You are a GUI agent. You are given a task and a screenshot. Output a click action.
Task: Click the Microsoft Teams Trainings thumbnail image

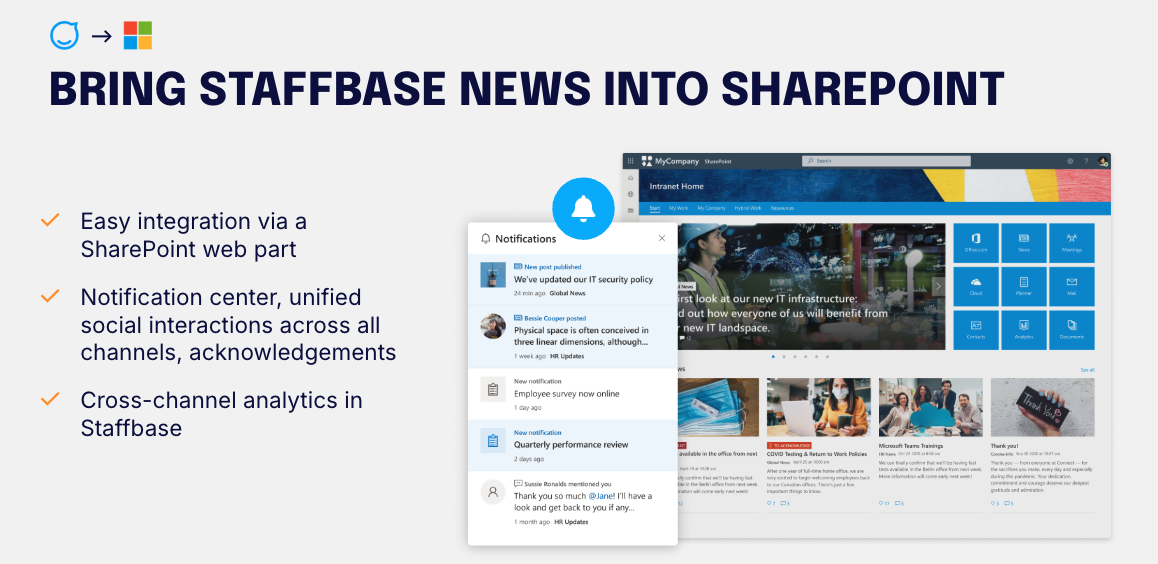(x=931, y=407)
